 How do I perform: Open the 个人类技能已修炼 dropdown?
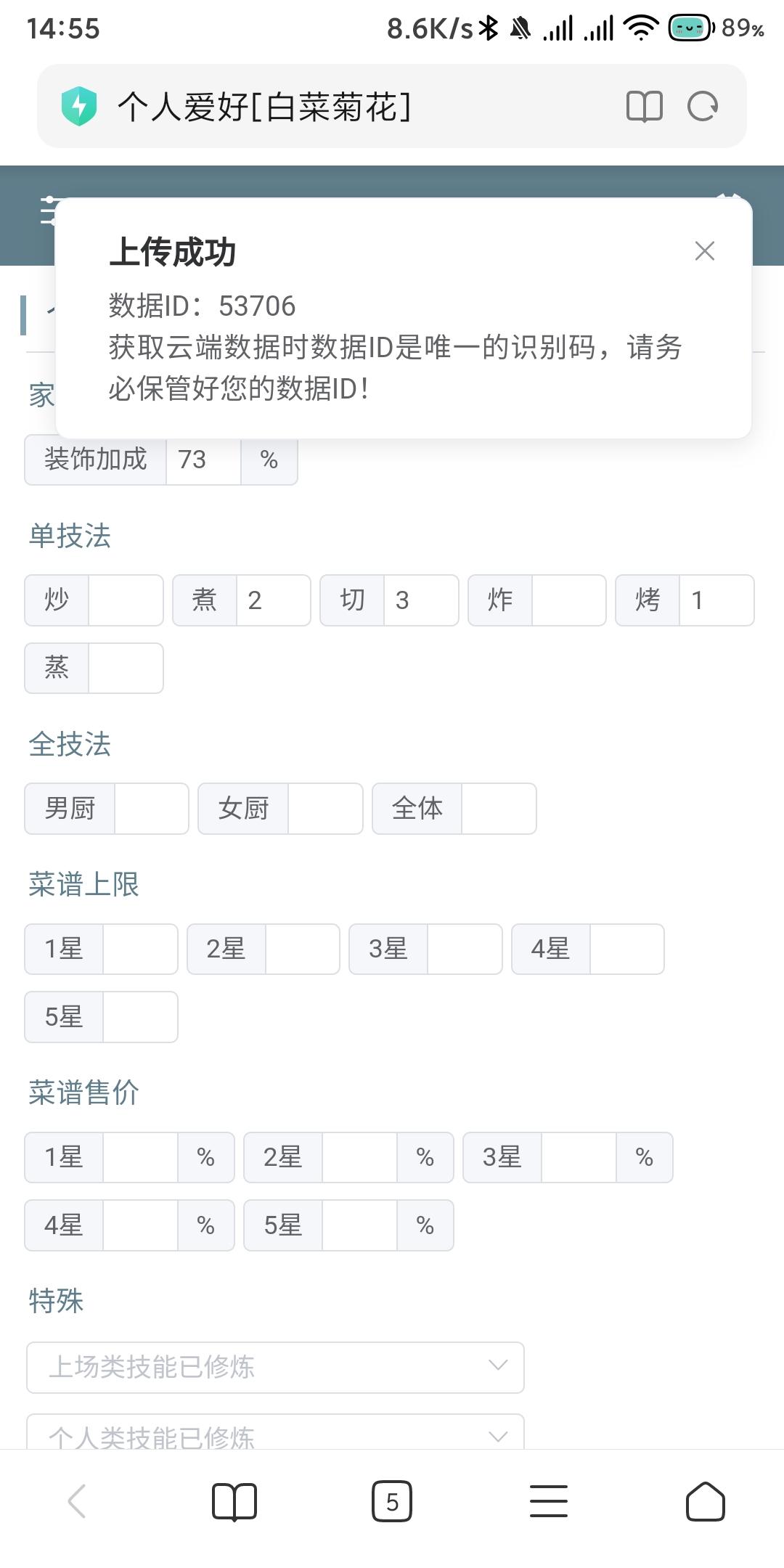point(275,1434)
